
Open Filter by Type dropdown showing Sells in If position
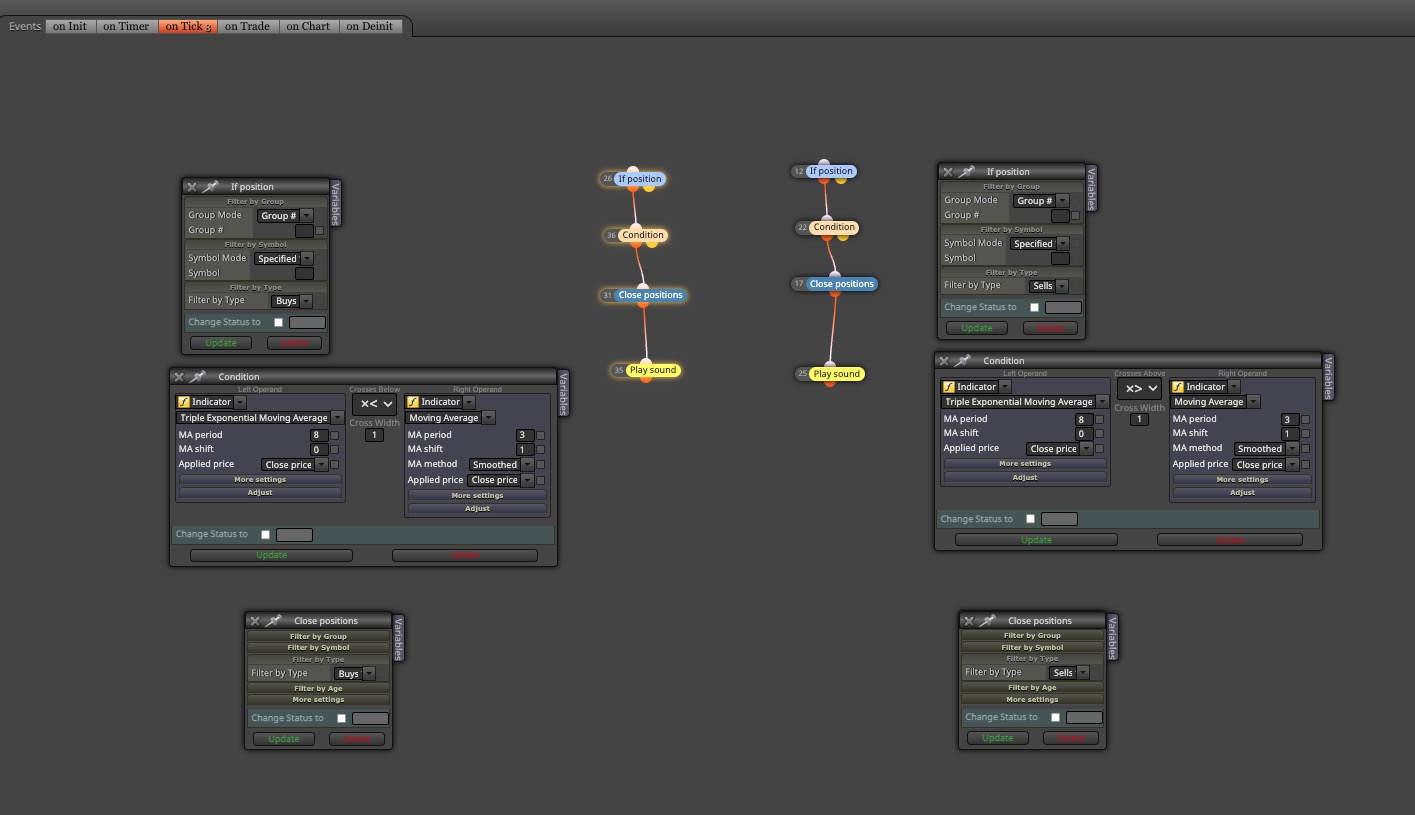1048,286
